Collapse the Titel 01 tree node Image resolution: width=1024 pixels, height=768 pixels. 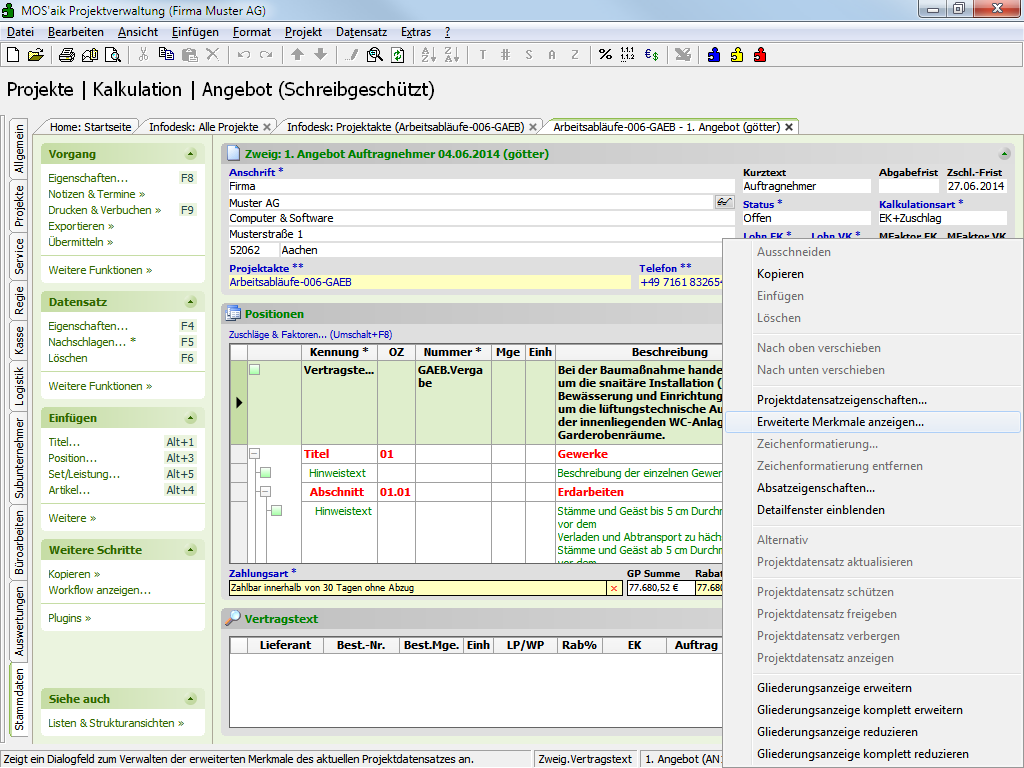[254, 454]
